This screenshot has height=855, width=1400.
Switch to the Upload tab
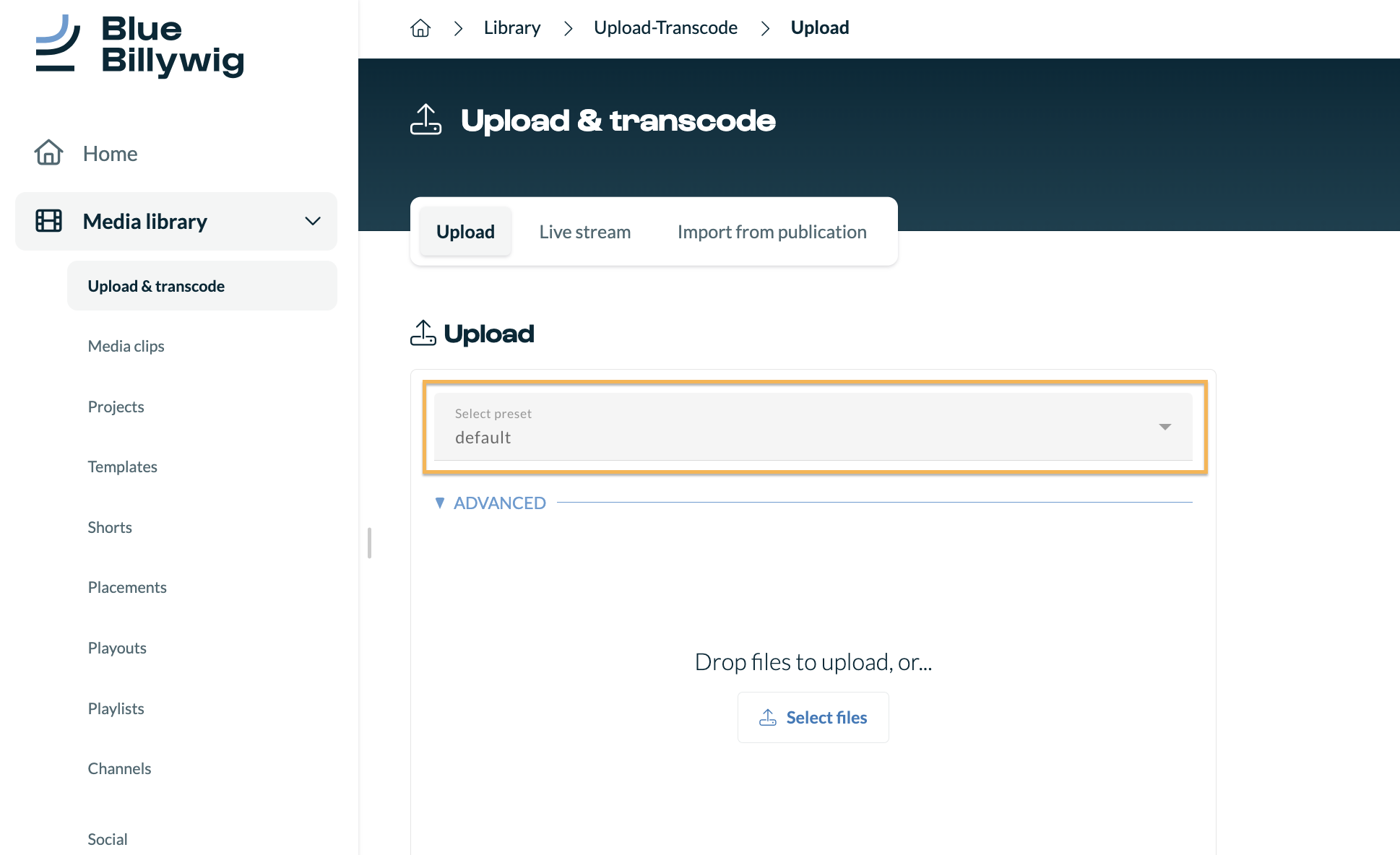click(x=465, y=232)
